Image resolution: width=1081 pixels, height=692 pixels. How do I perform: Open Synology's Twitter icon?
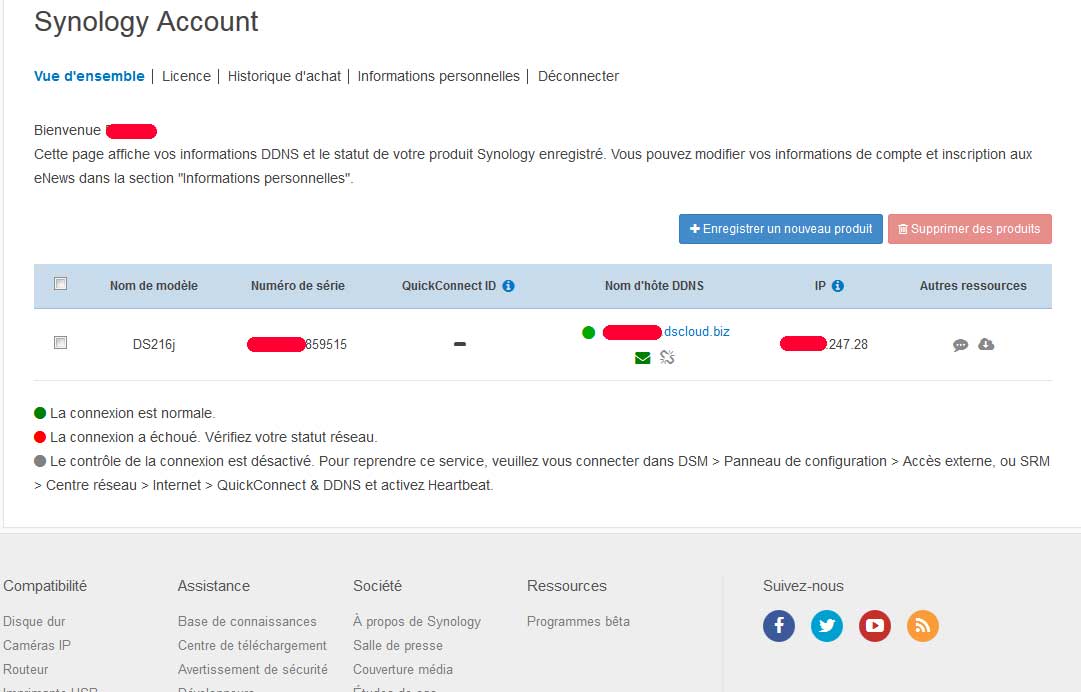click(x=827, y=626)
